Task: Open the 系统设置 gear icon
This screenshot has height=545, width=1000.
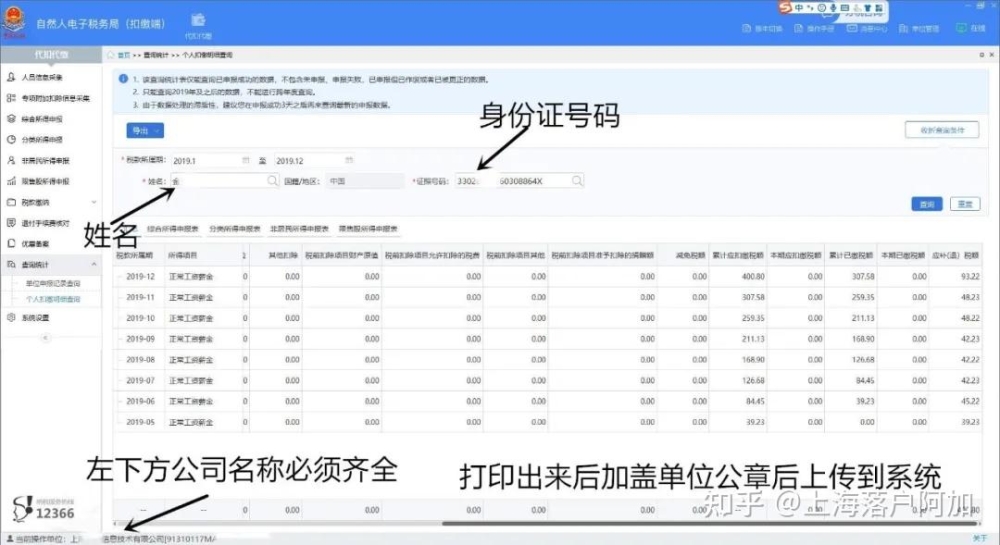Action: pos(11,317)
